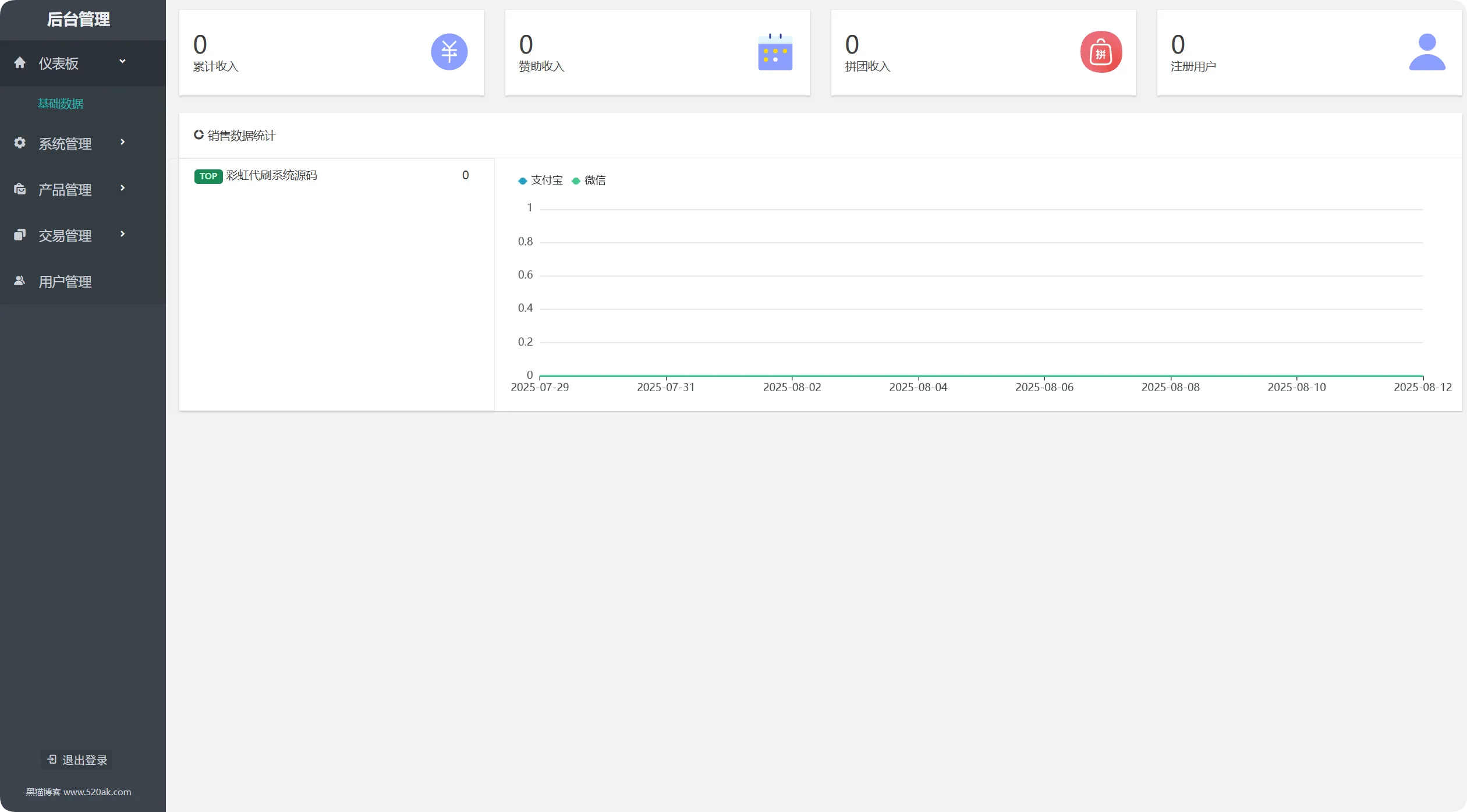The width and height of the screenshot is (1467, 812).
Task: Open the 用户管理 menu item
Action: (65, 282)
